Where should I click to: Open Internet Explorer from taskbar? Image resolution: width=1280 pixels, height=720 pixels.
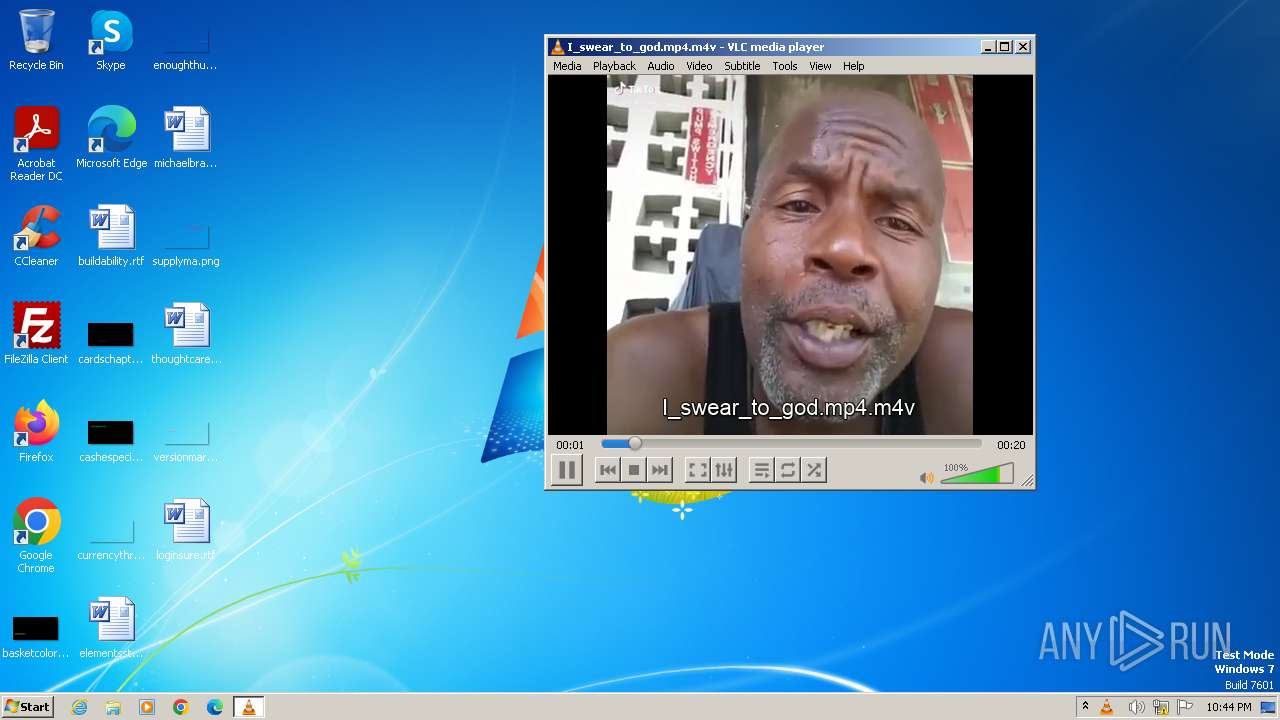tap(79, 707)
